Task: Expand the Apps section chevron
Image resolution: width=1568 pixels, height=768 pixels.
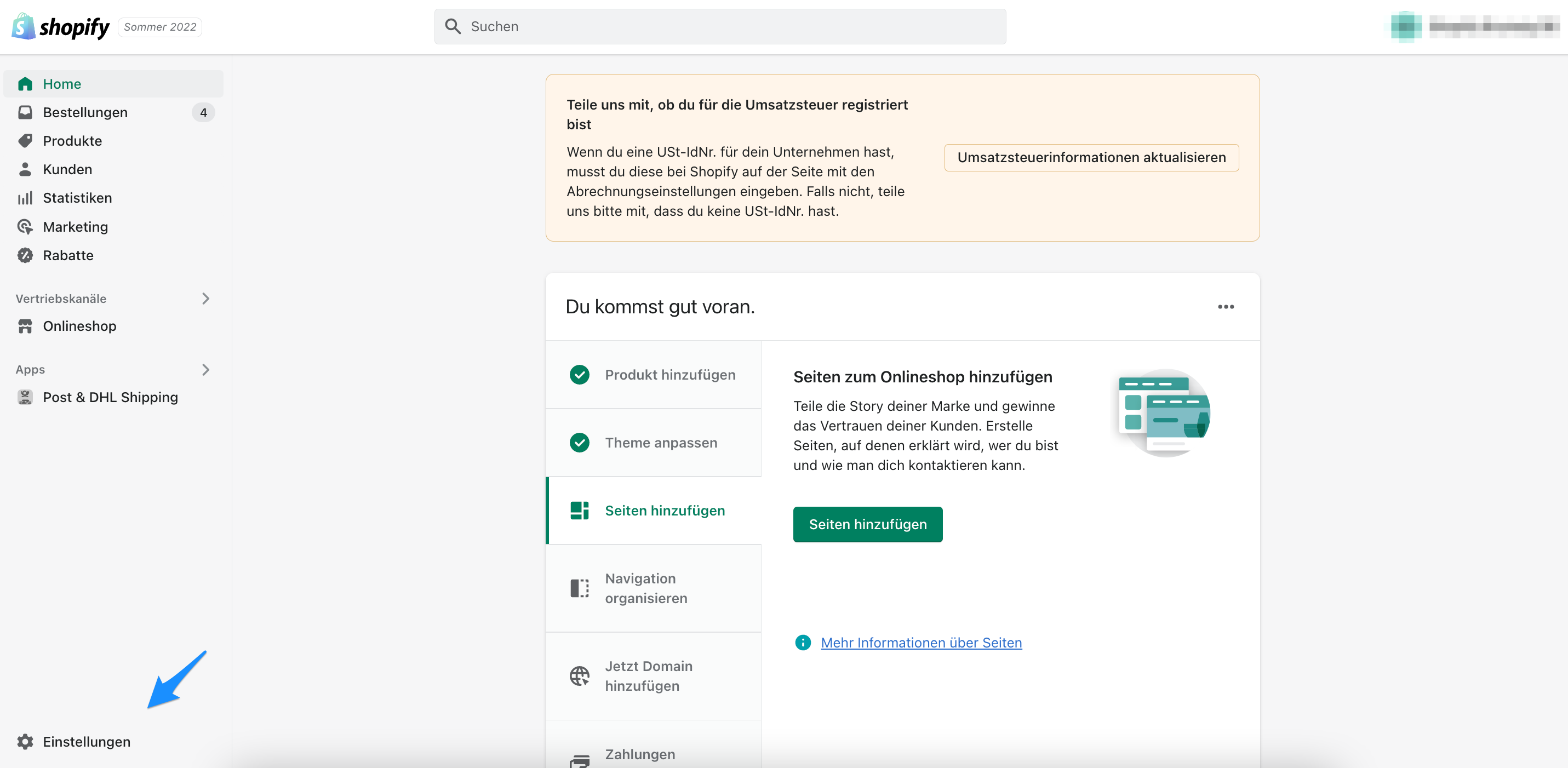Action: point(206,369)
